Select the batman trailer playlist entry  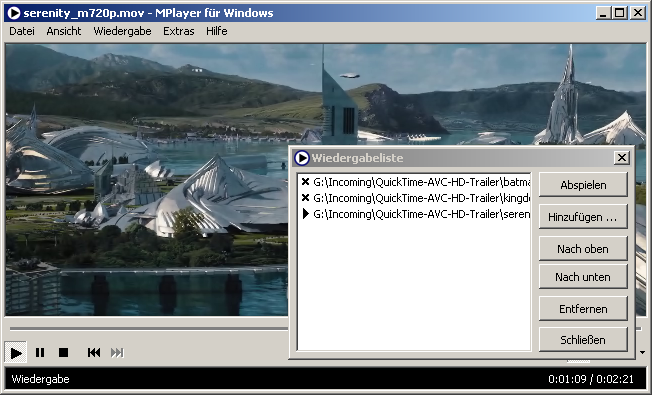[x=415, y=182]
